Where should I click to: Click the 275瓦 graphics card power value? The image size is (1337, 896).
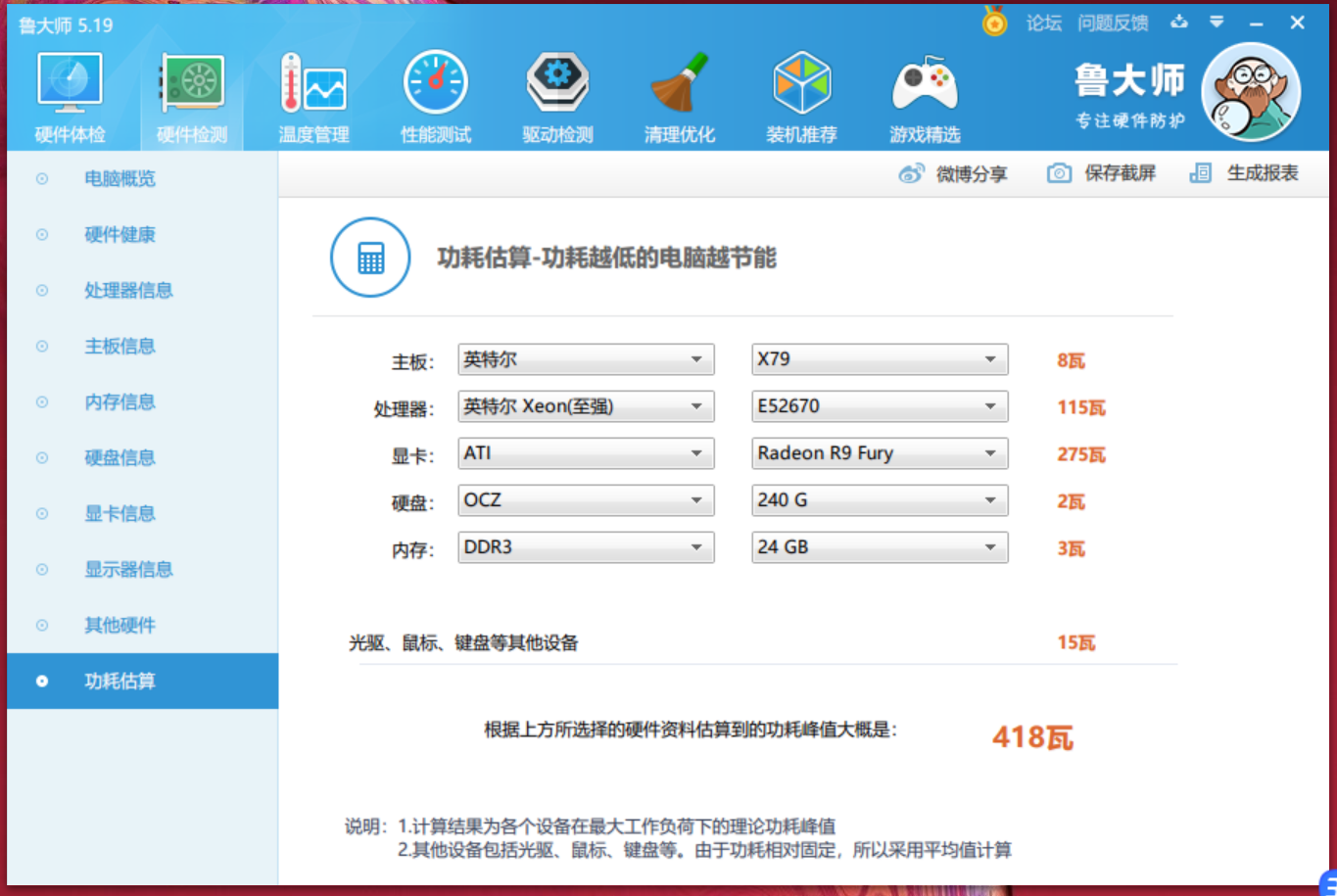(x=1080, y=454)
